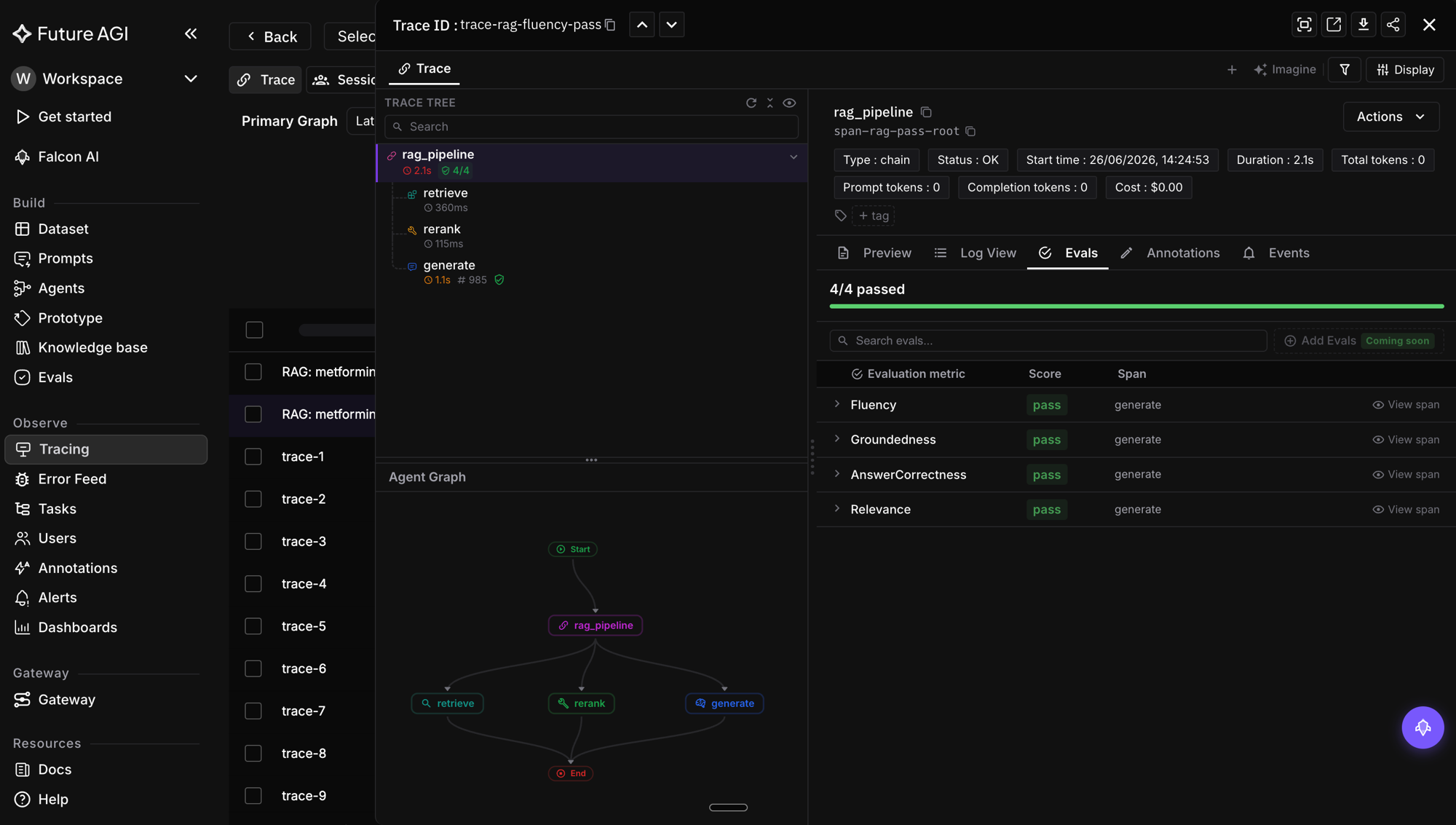Collapse the sidebar with double-chevron icon

pyautogui.click(x=191, y=33)
